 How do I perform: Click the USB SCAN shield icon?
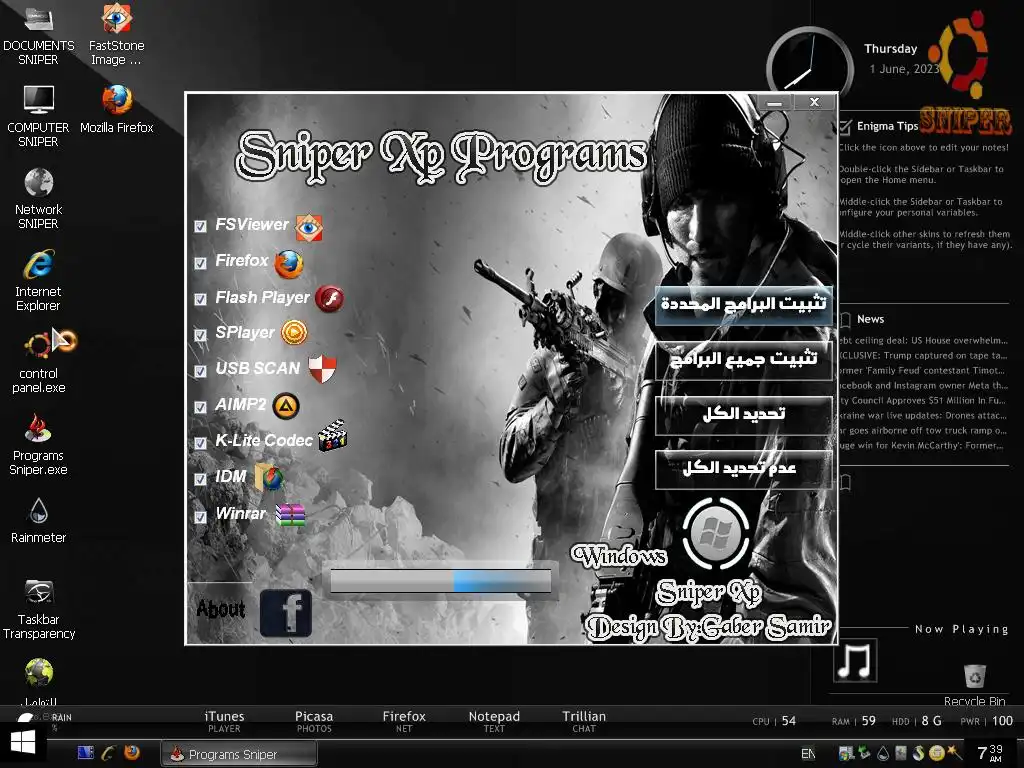[322, 369]
